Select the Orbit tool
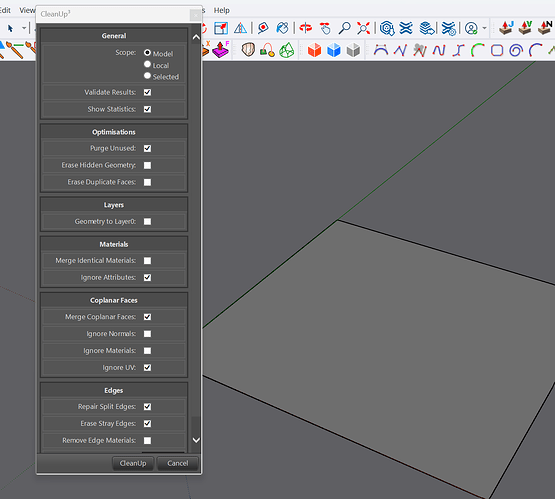Image resolution: width=555 pixels, height=499 pixels. point(306,28)
